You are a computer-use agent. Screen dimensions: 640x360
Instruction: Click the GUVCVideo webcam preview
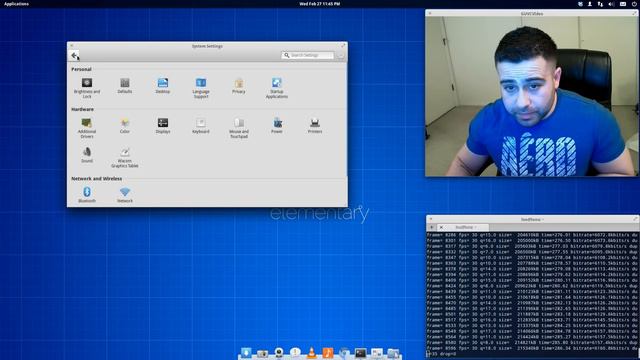pyautogui.click(x=531, y=96)
